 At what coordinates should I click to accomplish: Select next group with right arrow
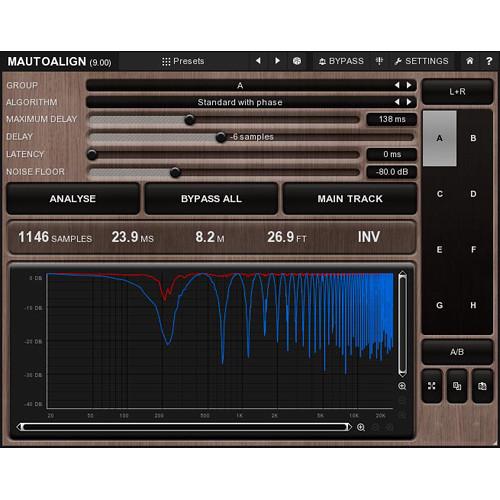click(x=409, y=85)
